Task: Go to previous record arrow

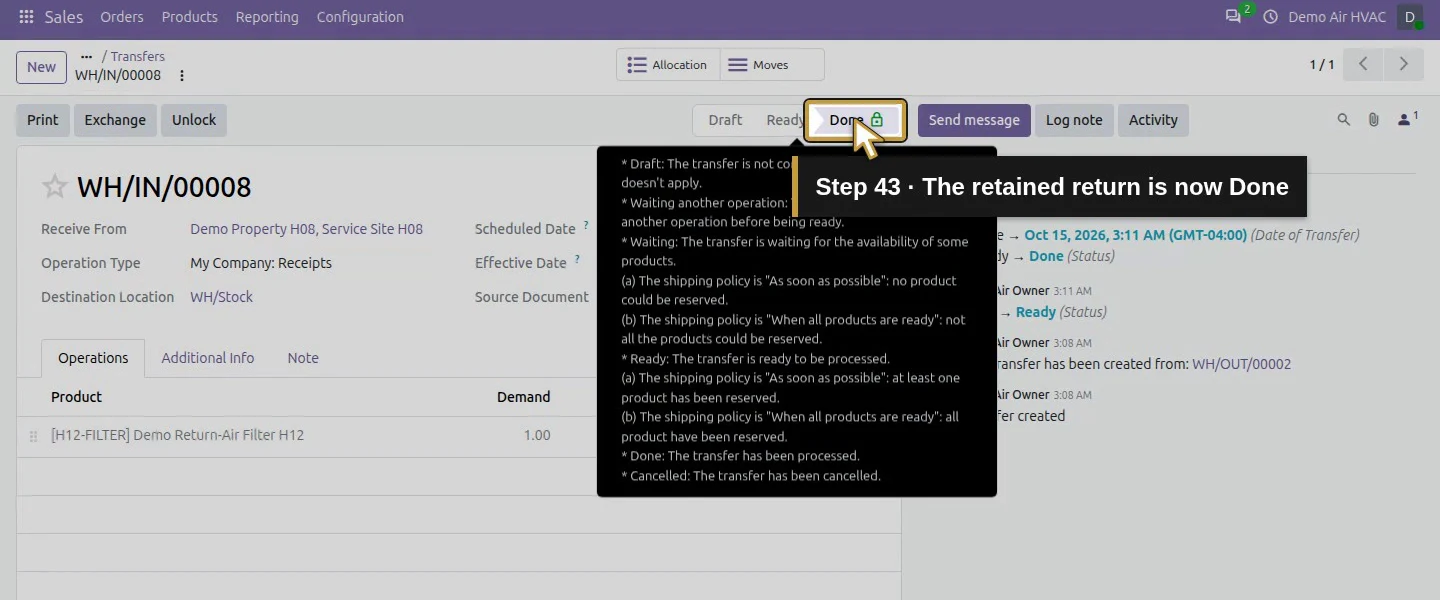Action: pyautogui.click(x=1362, y=64)
